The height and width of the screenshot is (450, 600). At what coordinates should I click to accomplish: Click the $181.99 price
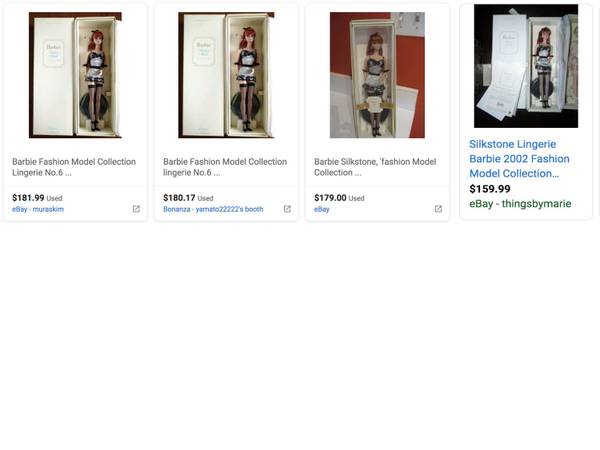pos(28,198)
